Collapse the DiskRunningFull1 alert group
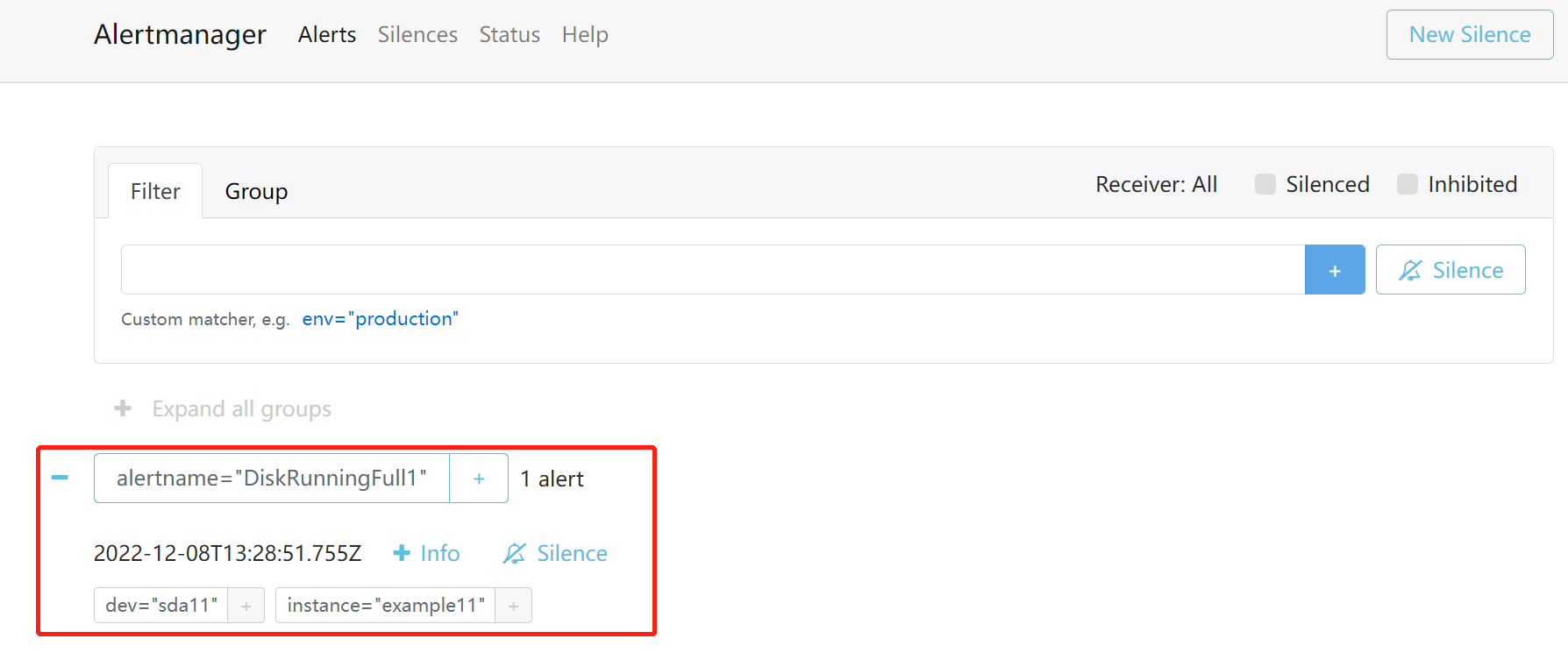1568x667 pixels. point(60,478)
